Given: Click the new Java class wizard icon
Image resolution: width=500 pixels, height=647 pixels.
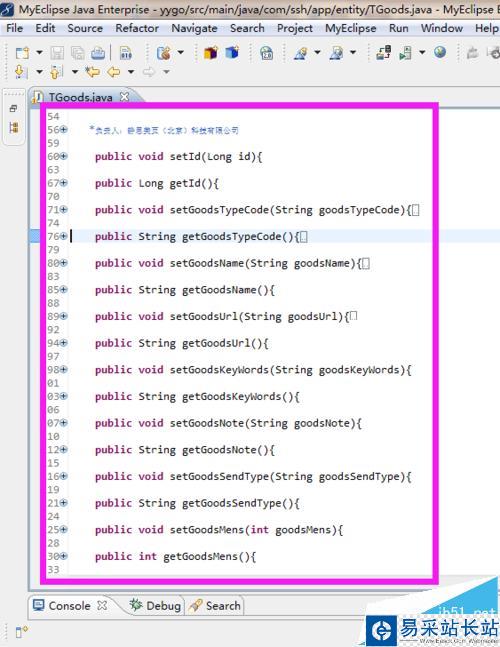Looking at the screenshot, I should coord(164,53).
